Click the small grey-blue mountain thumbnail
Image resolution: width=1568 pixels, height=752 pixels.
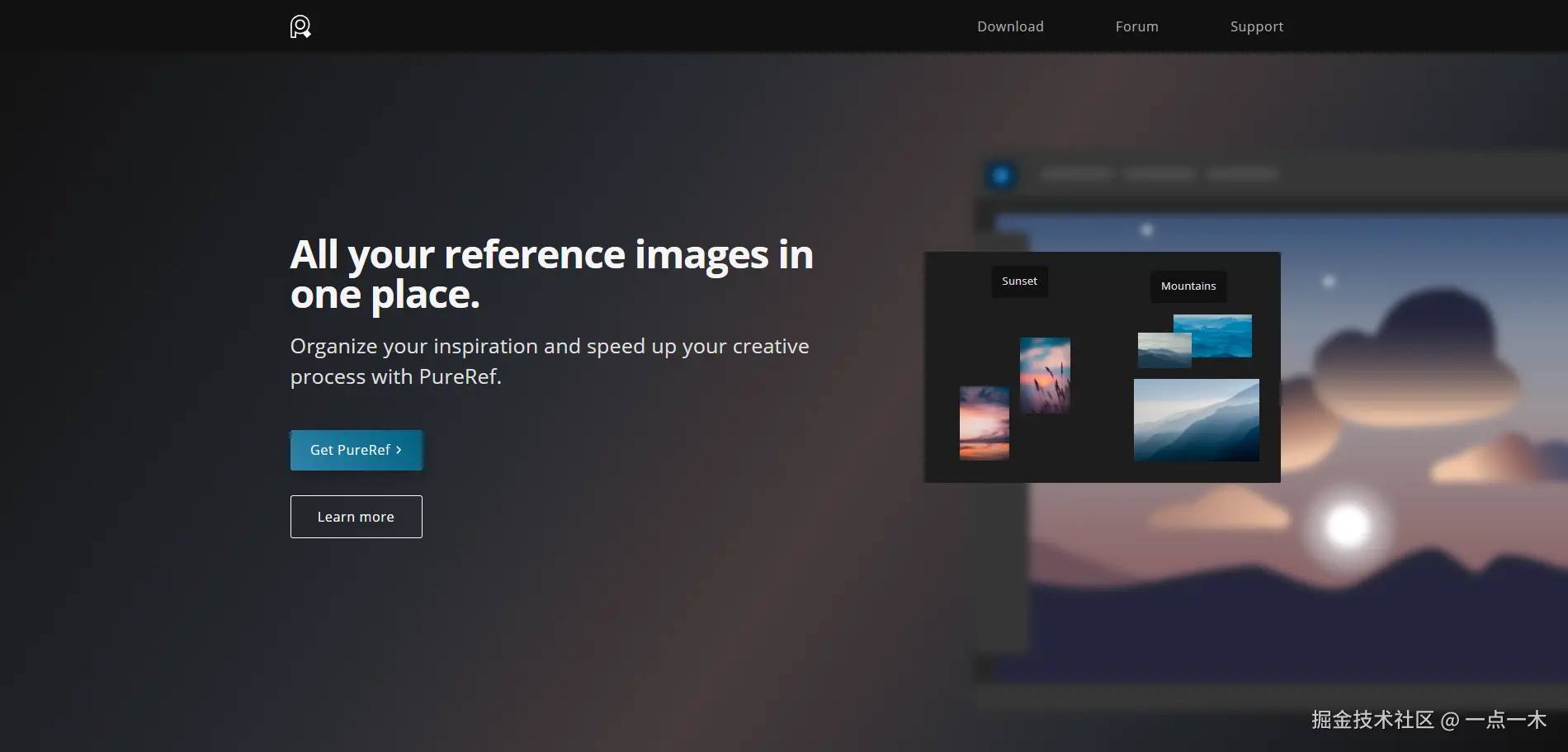click(x=1164, y=350)
